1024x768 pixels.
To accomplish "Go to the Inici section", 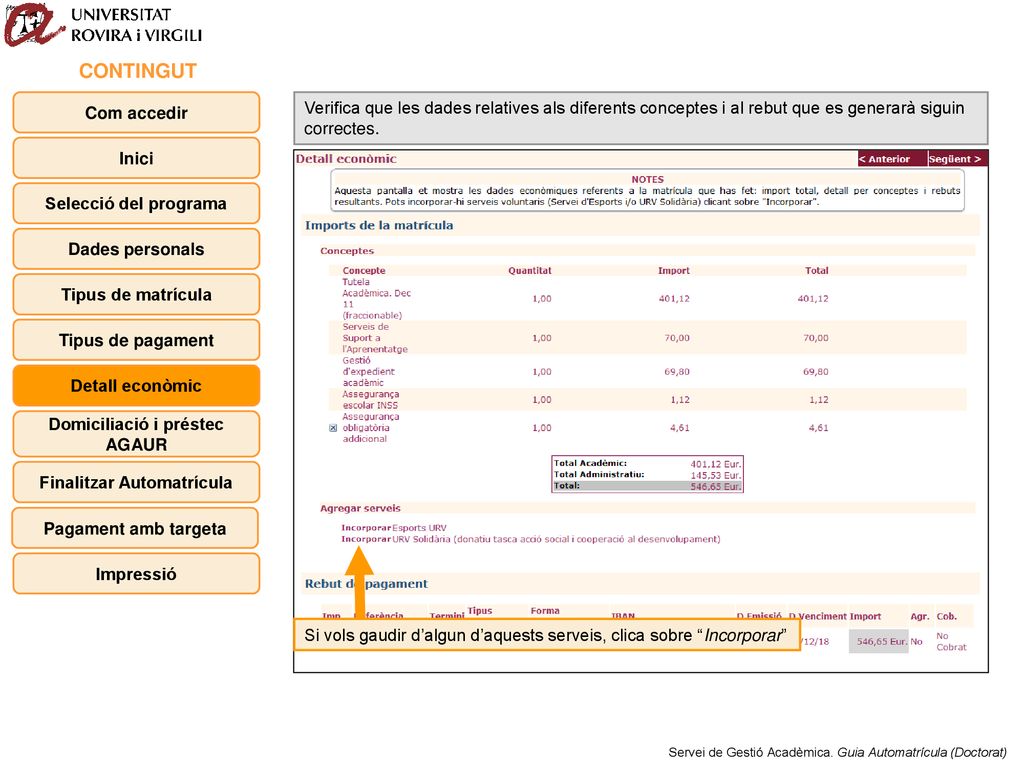I will [136, 159].
